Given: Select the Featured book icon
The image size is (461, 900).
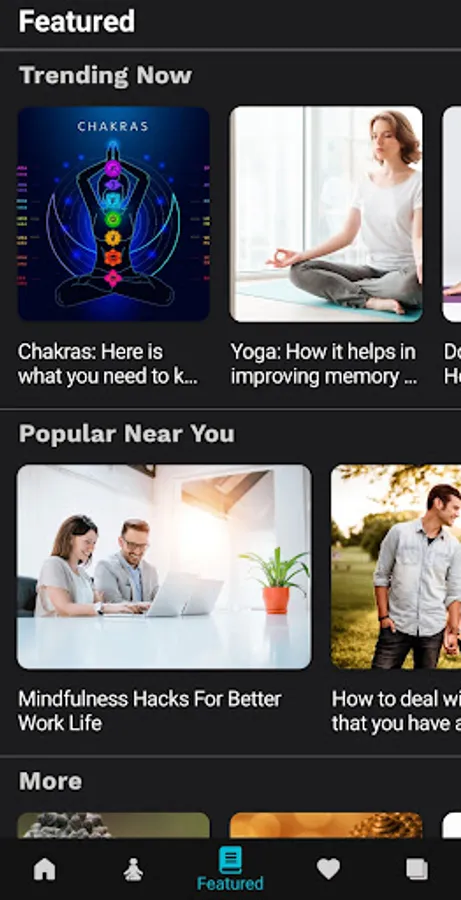Looking at the screenshot, I should 230,860.
